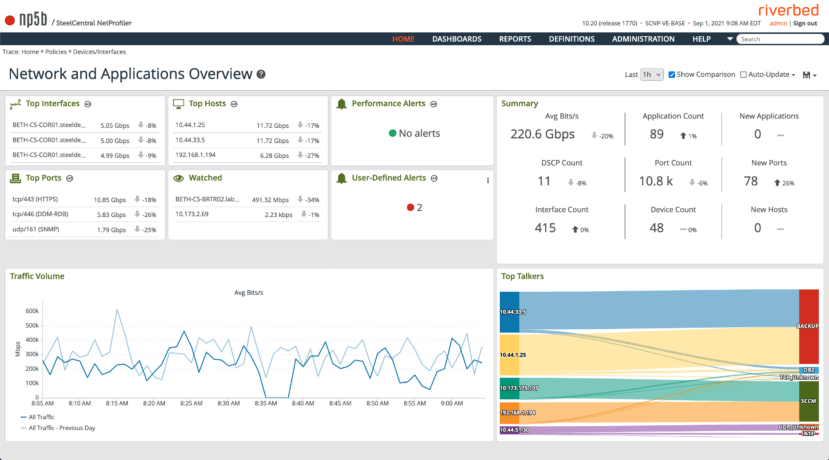Open the Last 1h time range dropdown
Screen dimensions: 829x460
651,75
